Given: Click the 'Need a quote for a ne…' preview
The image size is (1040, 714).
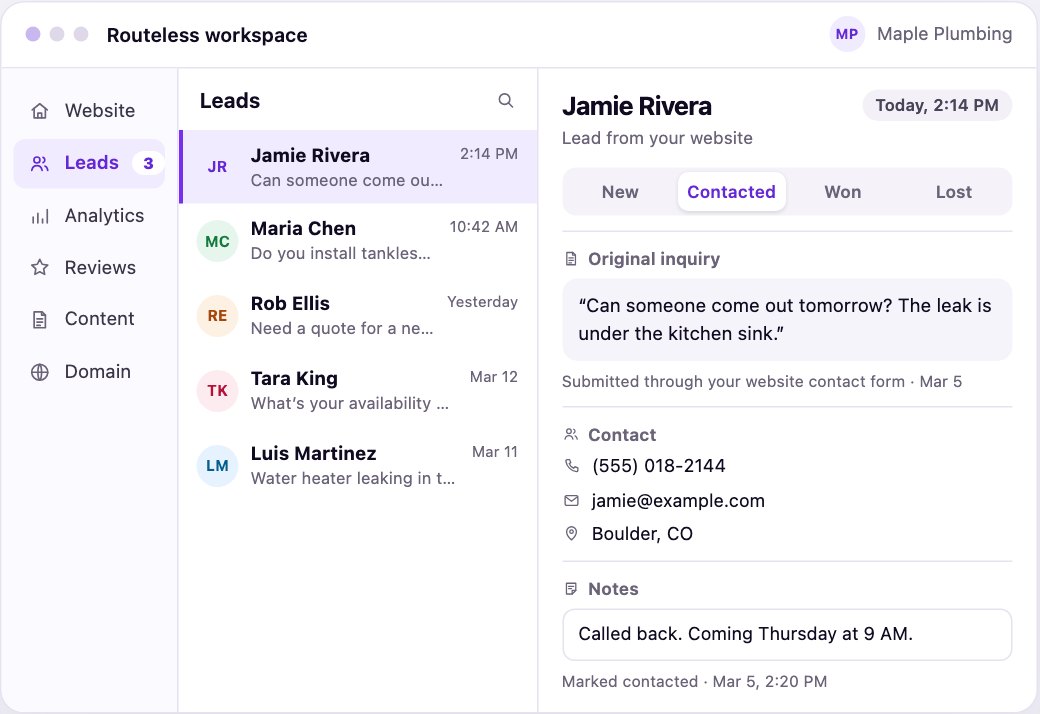Looking at the screenshot, I should coord(342,328).
